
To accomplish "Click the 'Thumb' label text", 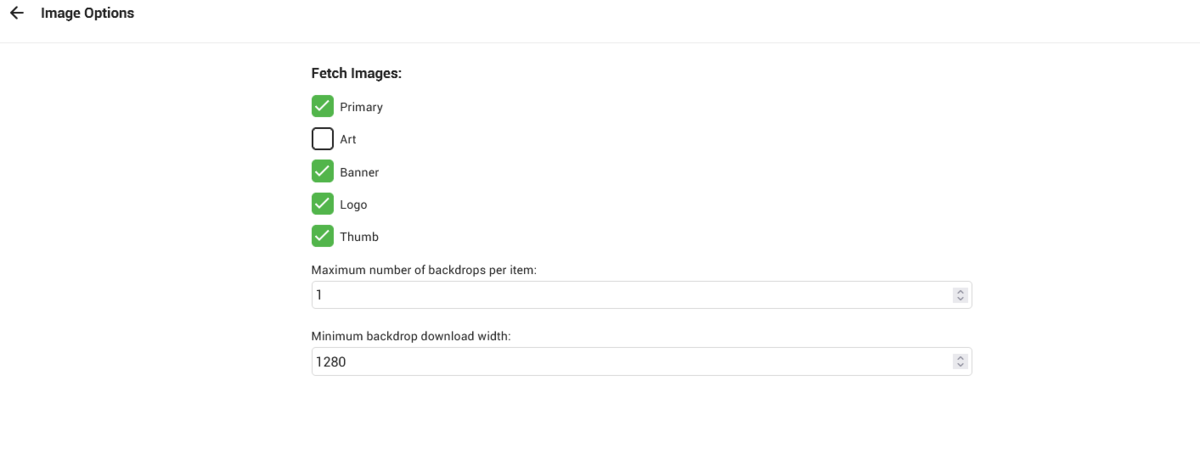I will 359,238.
